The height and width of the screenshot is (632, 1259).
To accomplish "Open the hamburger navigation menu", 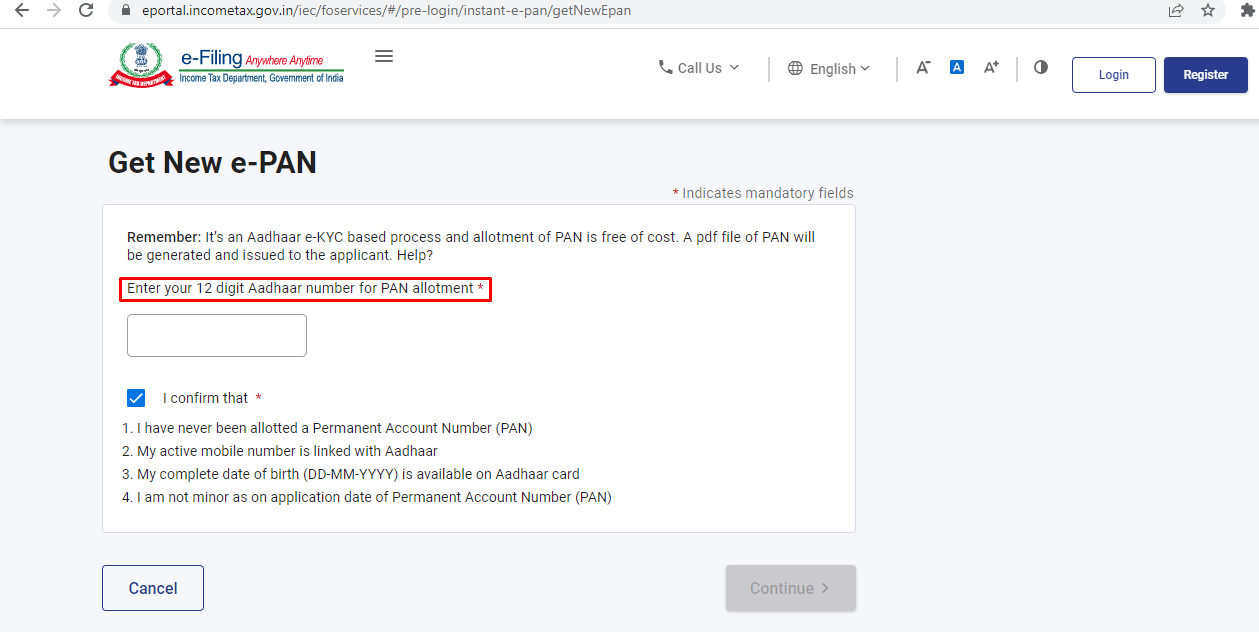I will tap(384, 57).
